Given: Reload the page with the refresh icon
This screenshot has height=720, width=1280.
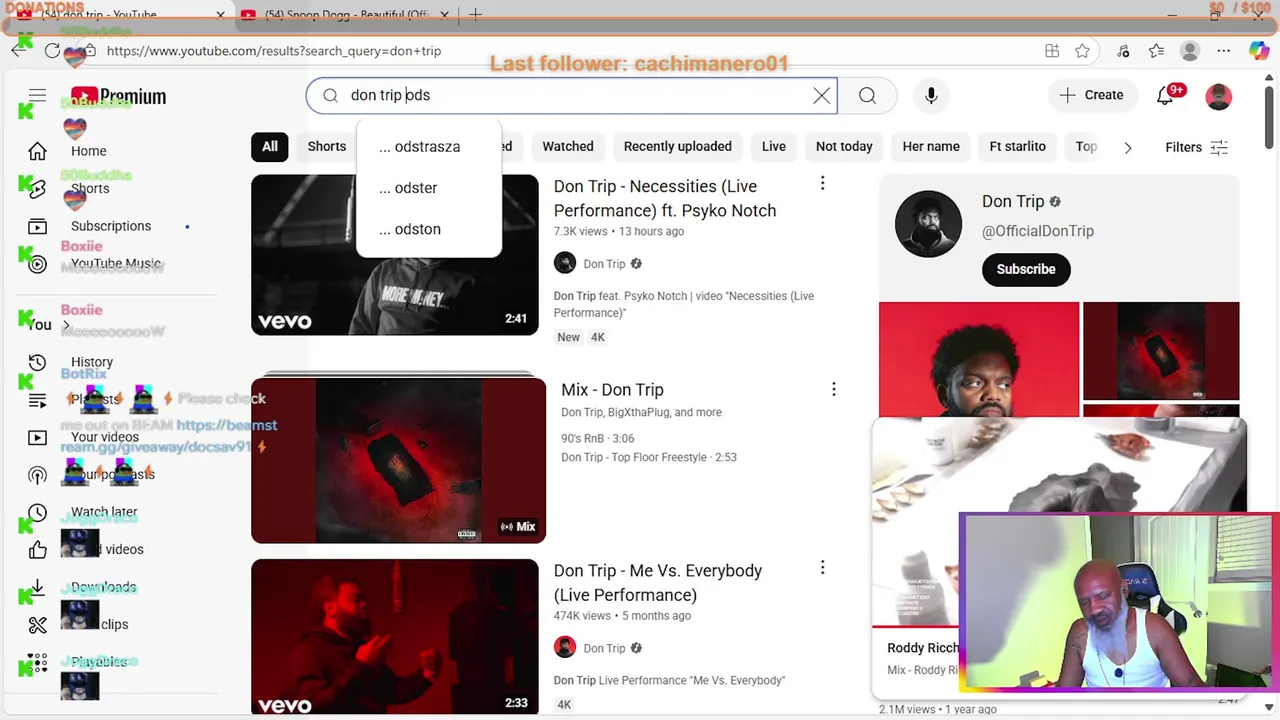Looking at the screenshot, I should click(x=52, y=51).
